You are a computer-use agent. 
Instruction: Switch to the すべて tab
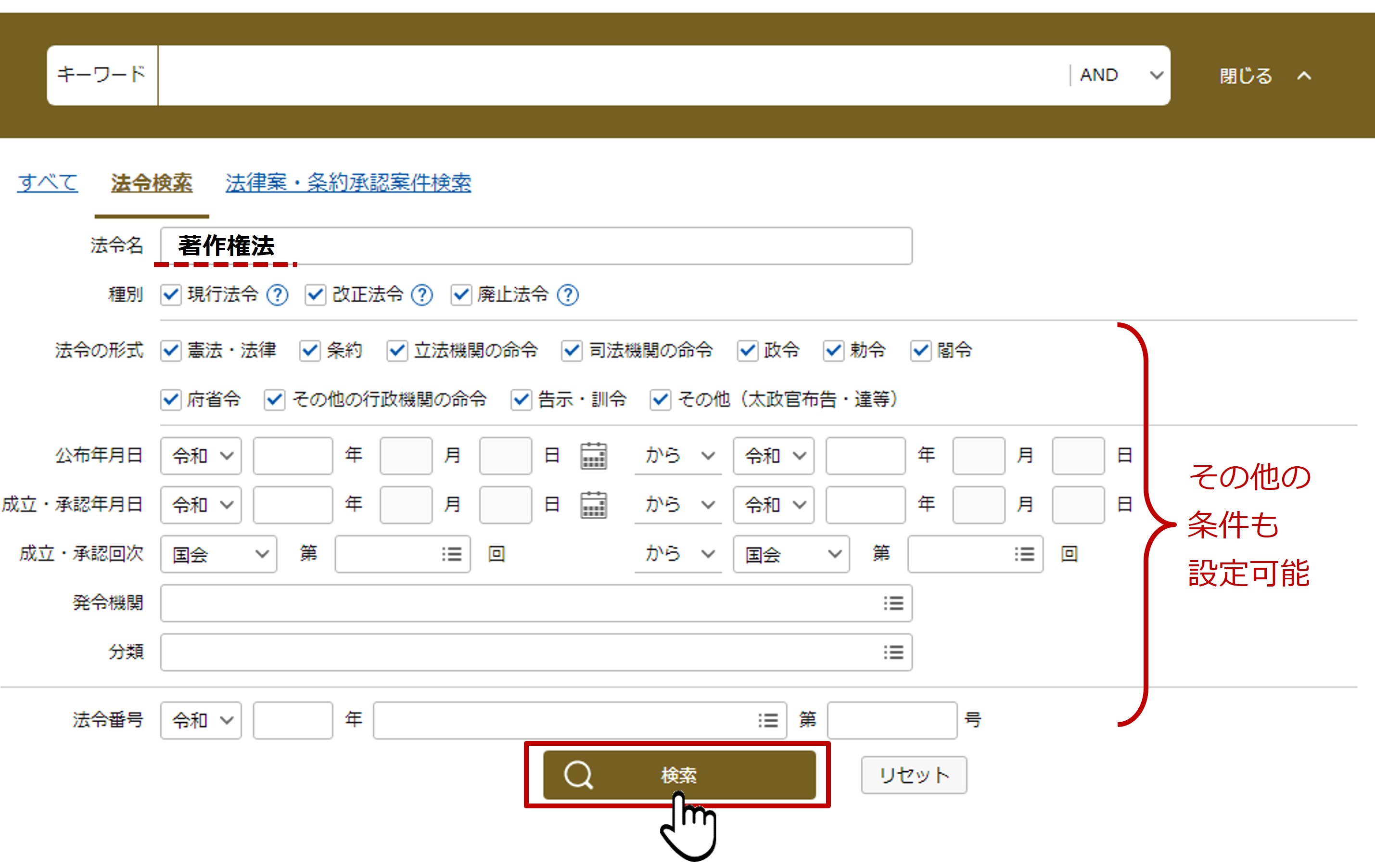click(x=48, y=183)
